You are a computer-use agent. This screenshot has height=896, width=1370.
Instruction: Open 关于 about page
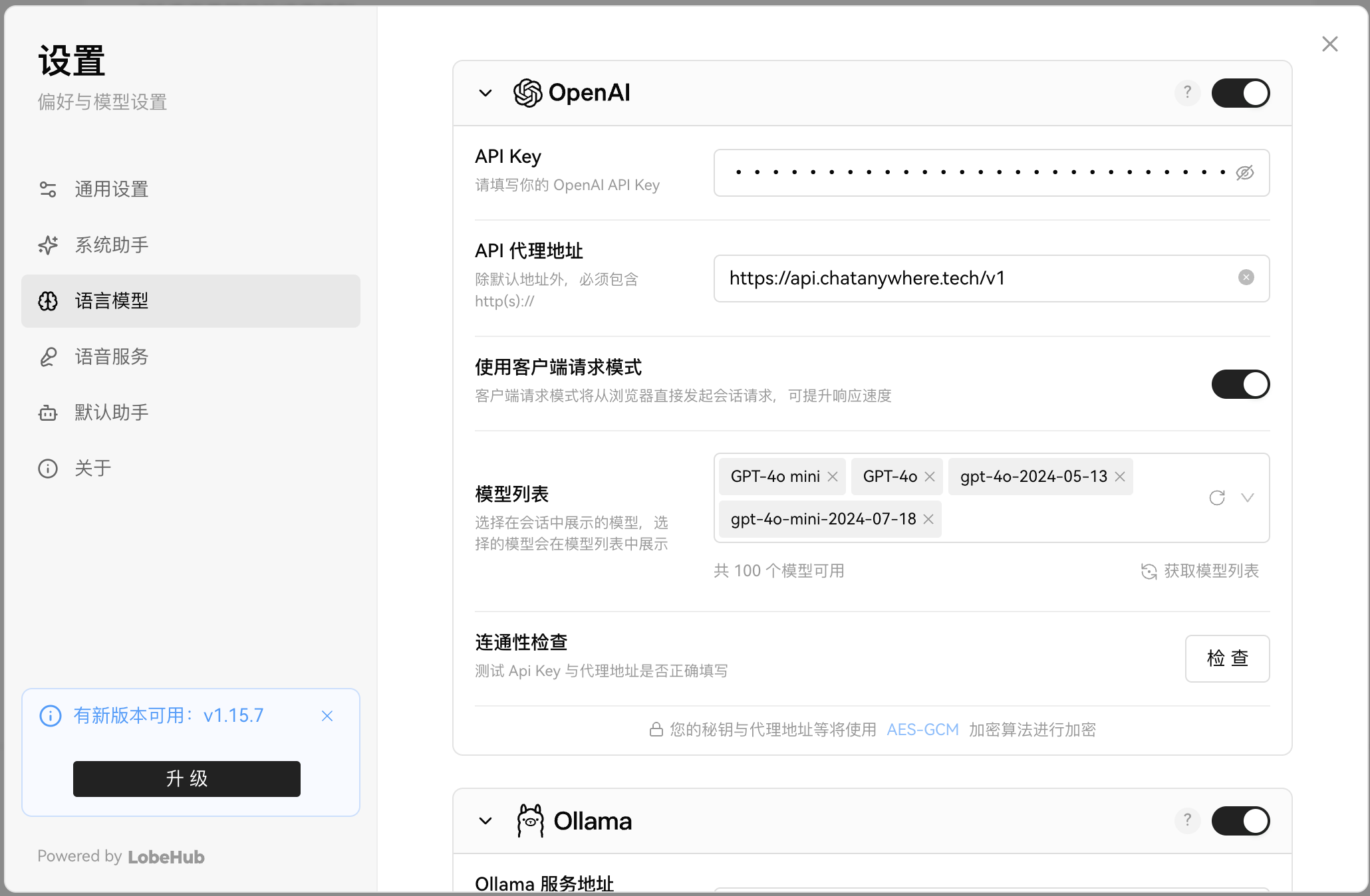point(191,469)
